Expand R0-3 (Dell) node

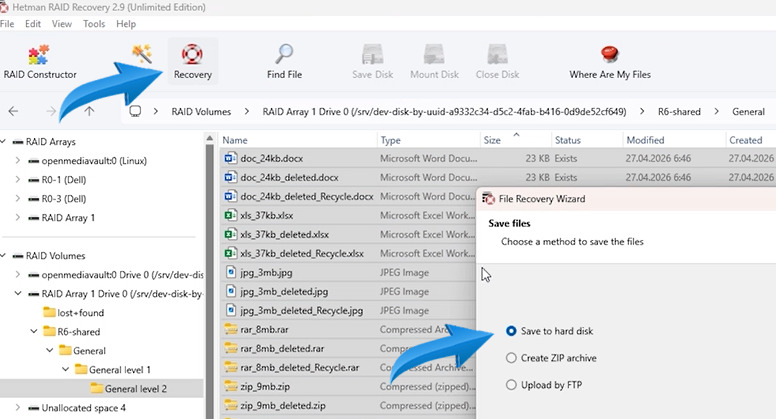18,198
